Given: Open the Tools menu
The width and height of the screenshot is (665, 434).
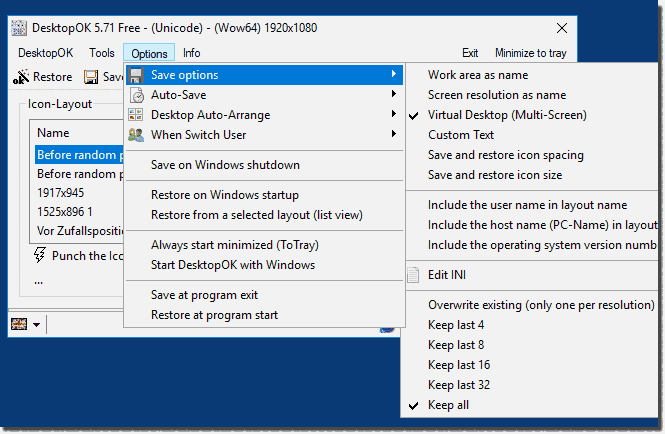Looking at the screenshot, I should pyautogui.click(x=101, y=53).
